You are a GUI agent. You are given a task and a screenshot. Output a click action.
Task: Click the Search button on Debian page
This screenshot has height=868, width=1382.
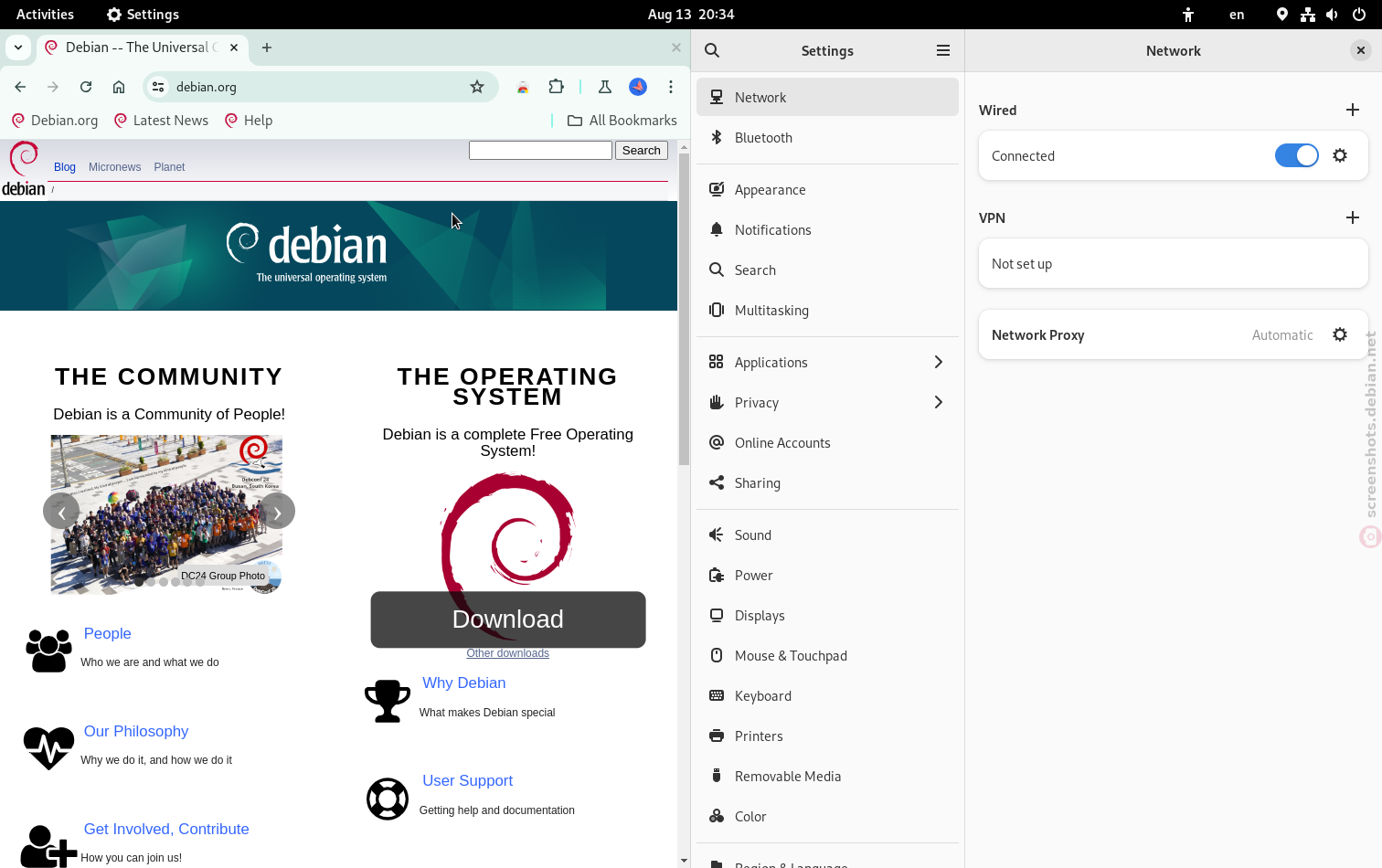coord(642,150)
